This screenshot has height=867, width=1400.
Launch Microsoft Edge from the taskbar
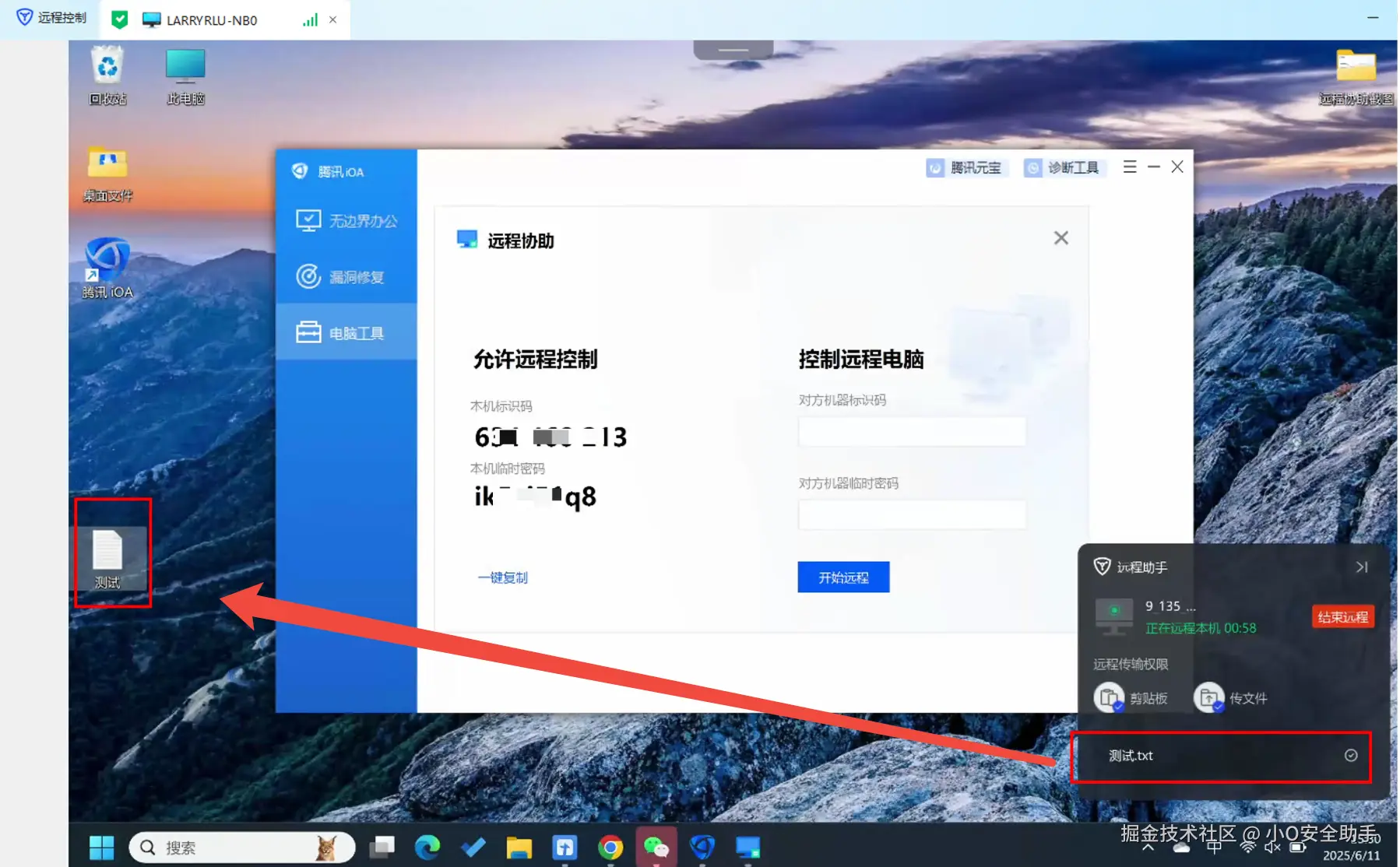coord(427,848)
